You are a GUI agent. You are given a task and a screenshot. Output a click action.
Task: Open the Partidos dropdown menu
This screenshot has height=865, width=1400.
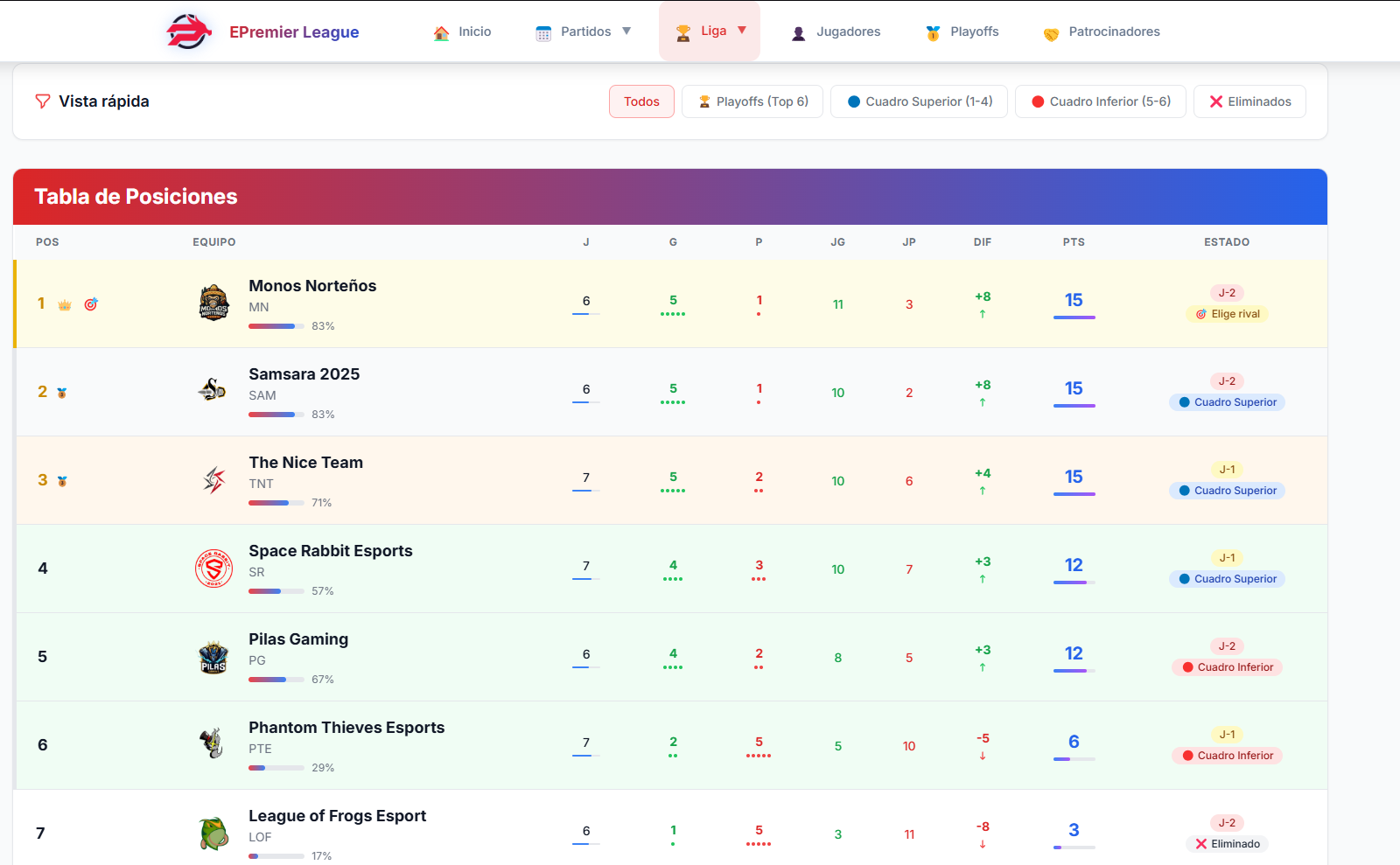tap(583, 31)
